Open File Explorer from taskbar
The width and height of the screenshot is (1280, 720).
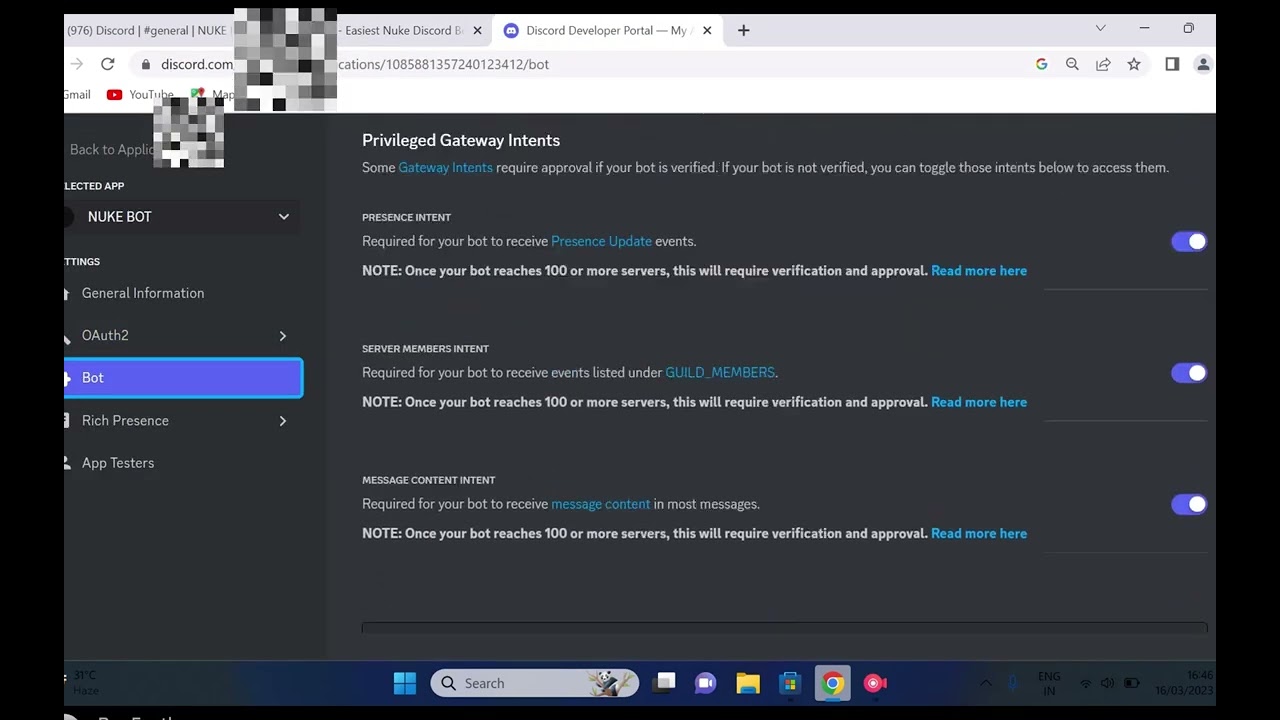coord(748,683)
